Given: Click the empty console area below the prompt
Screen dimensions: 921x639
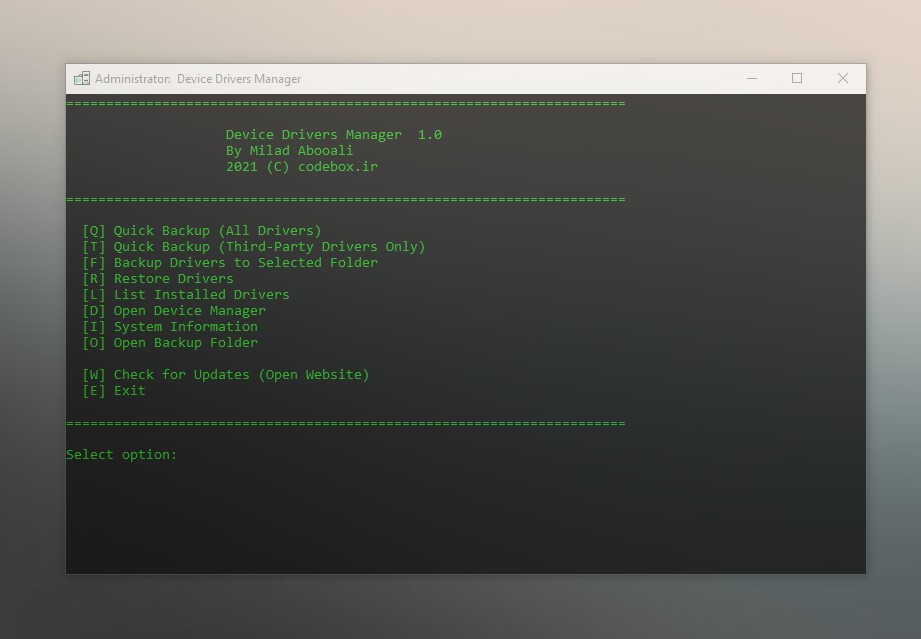Looking at the screenshot, I should 465,520.
